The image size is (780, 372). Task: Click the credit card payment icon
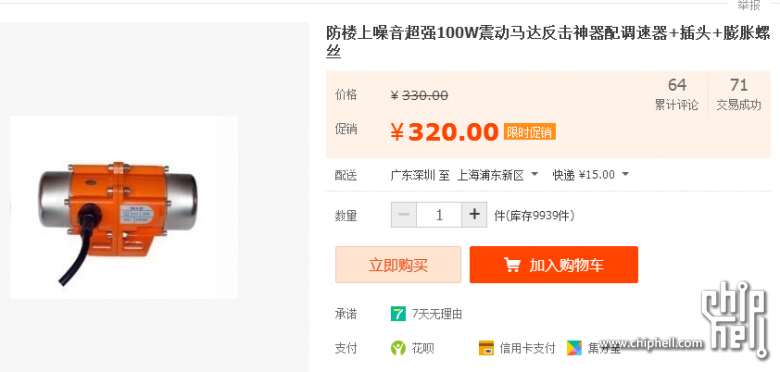(x=486, y=348)
